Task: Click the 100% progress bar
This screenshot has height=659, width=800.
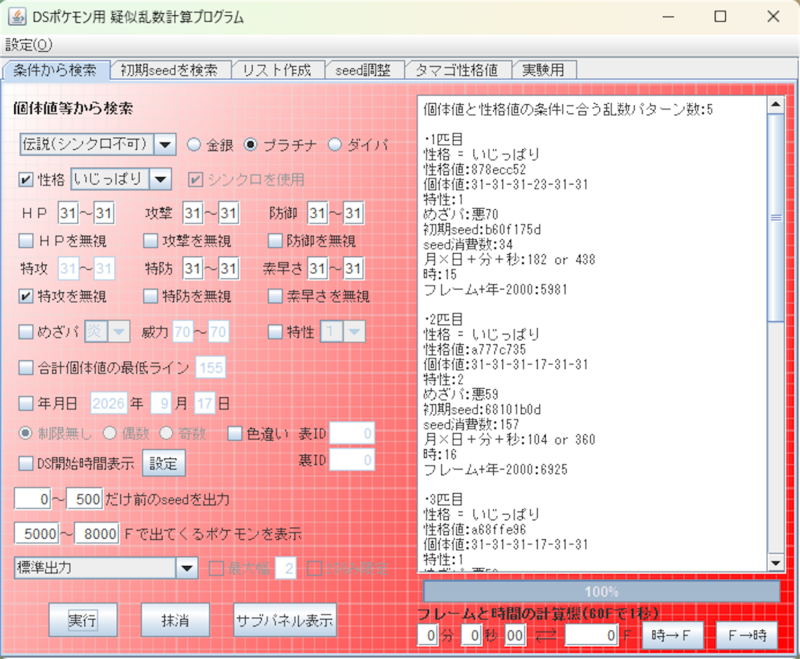Action: pos(602,592)
